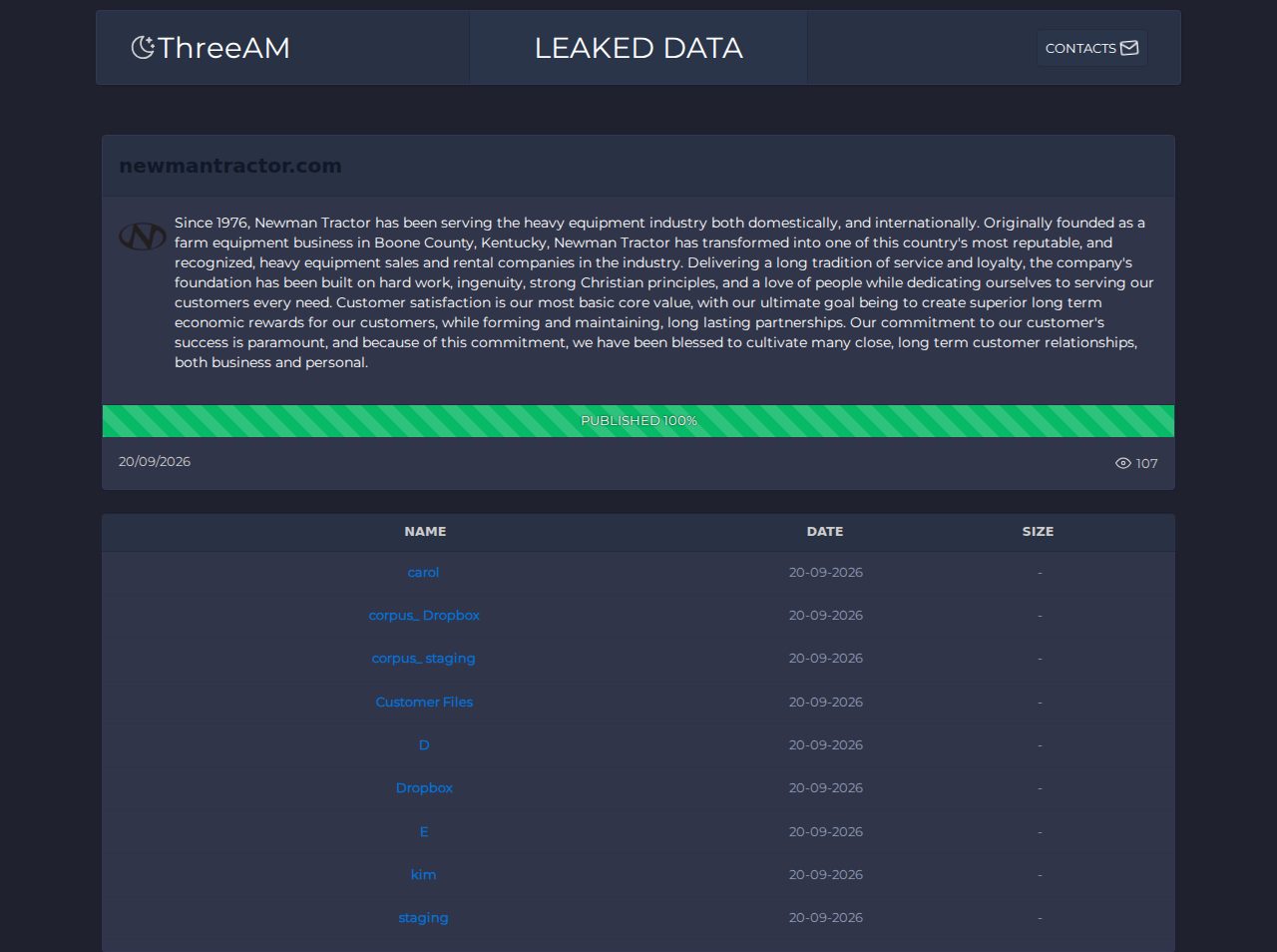Open the corpus_ Dropbox folder link
Image resolution: width=1277 pixels, height=952 pixels.
click(424, 616)
